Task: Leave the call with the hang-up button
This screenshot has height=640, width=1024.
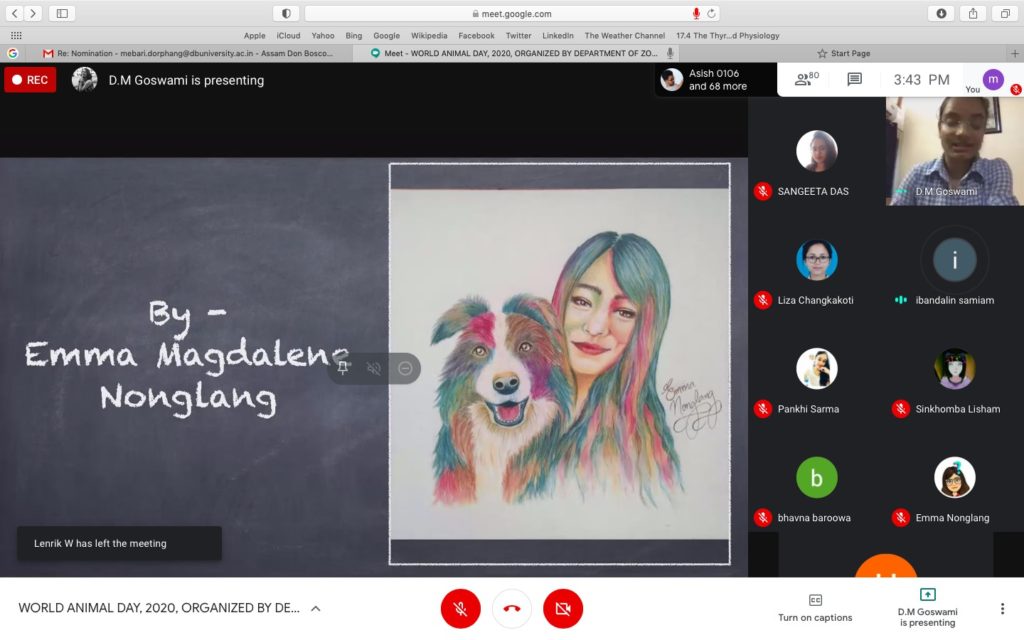Action: pyautogui.click(x=512, y=609)
